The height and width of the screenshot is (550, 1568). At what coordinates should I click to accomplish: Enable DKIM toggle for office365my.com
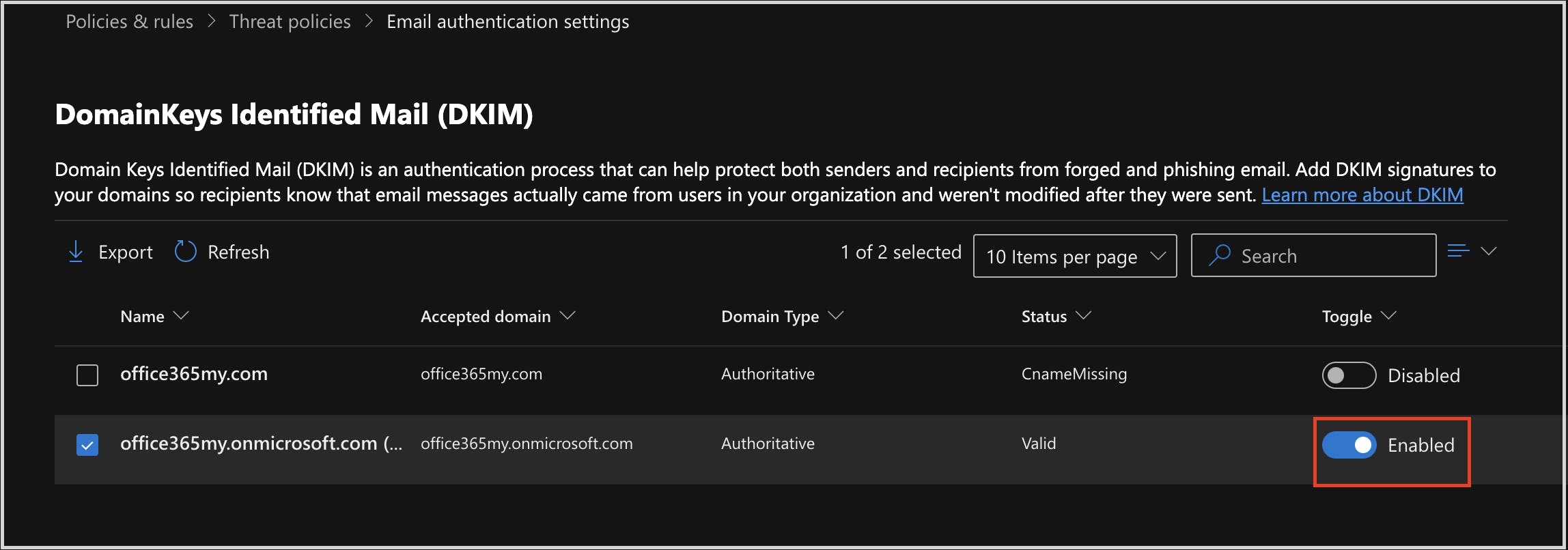[1349, 375]
